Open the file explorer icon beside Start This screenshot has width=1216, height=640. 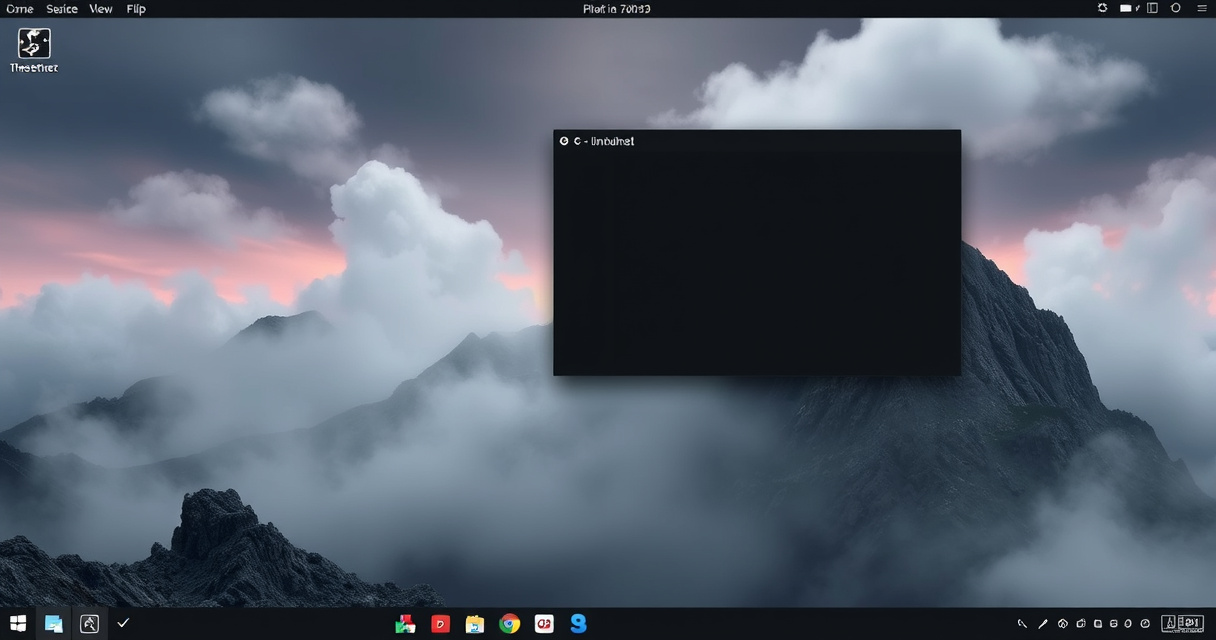53,624
